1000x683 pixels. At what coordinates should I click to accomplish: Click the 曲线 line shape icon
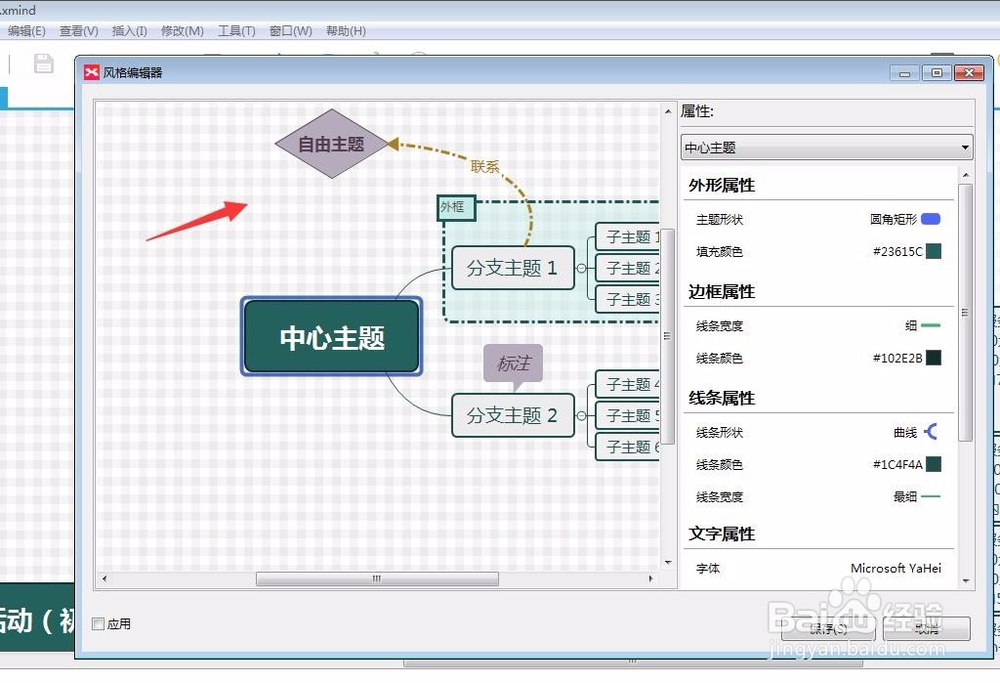928,432
